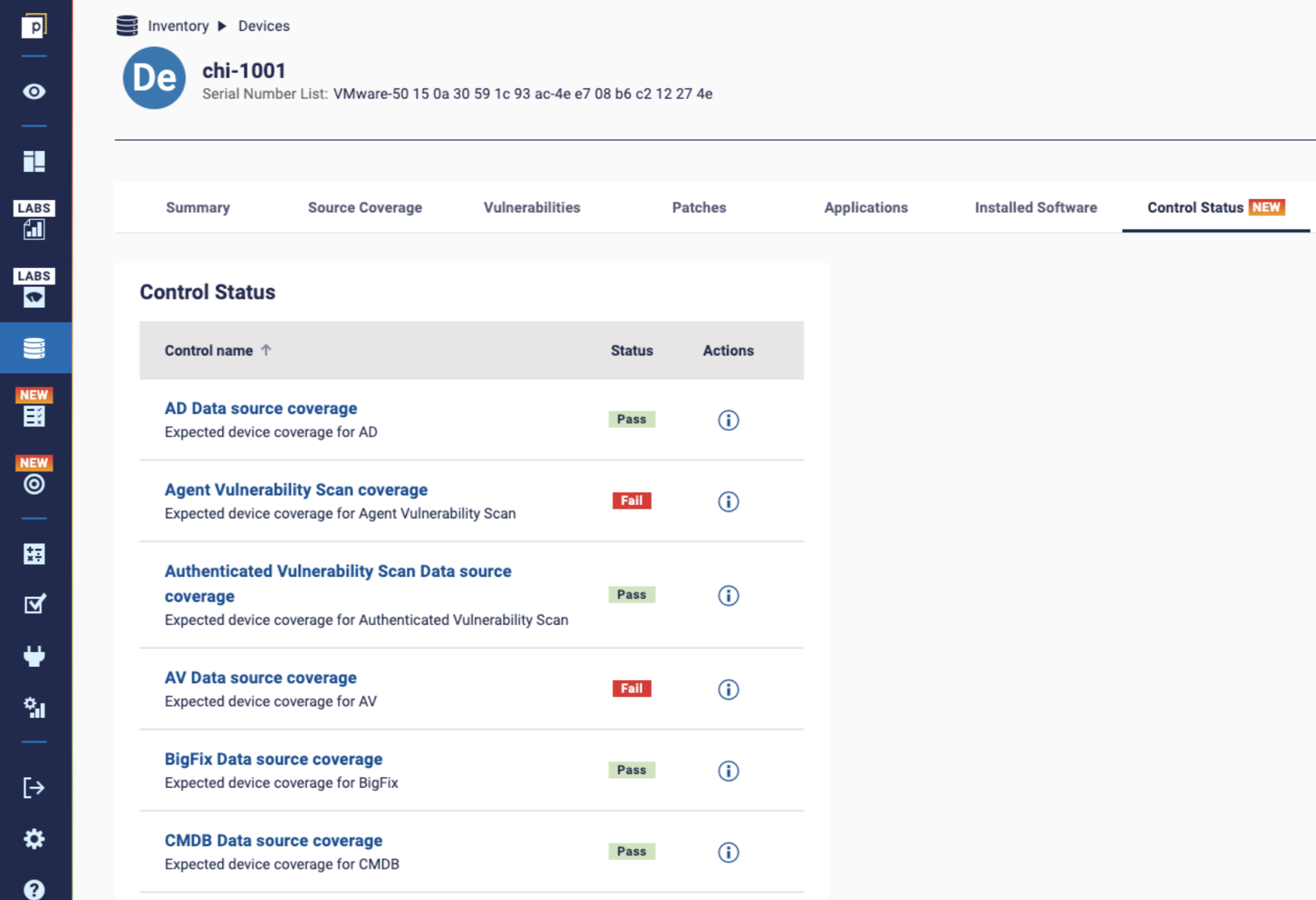Open Agent Vulnerability Scan coverage link

296,490
